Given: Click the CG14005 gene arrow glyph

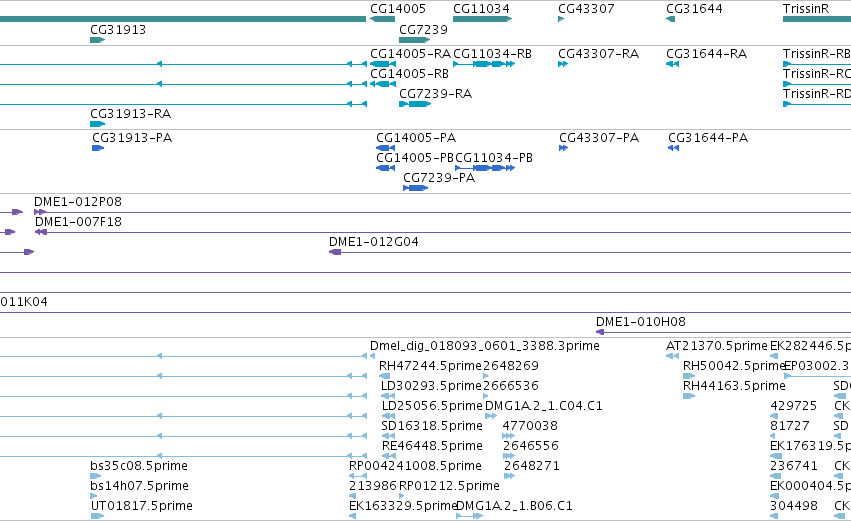Looking at the screenshot, I should (383, 19).
